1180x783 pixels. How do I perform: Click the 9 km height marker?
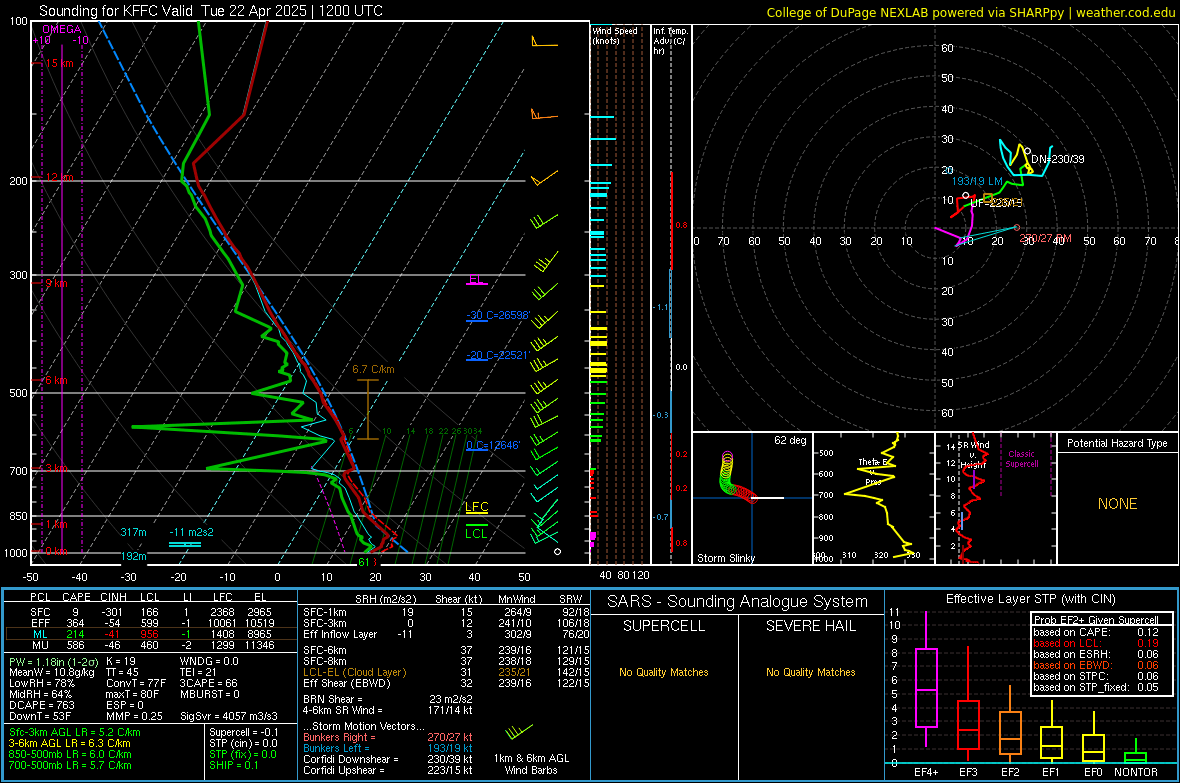click(x=56, y=283)
